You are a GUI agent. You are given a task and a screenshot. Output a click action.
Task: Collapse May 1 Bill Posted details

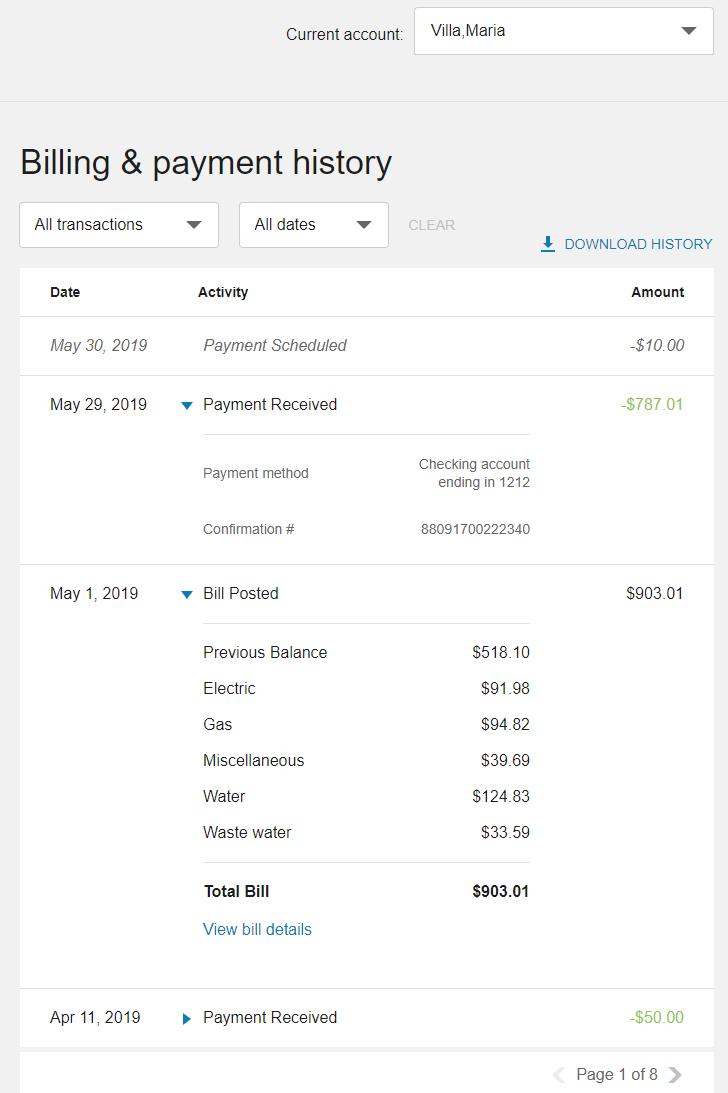coord(186,594)
